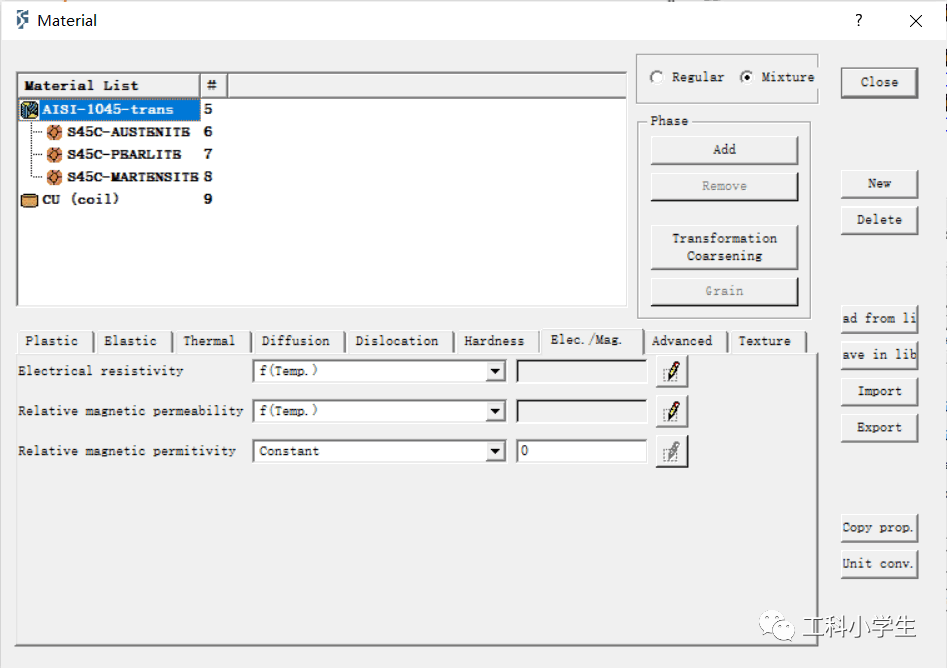Select the S45C-MARTENSITE phase row
The height and width of the screenshot is (668, 947).
pos(133,177)
